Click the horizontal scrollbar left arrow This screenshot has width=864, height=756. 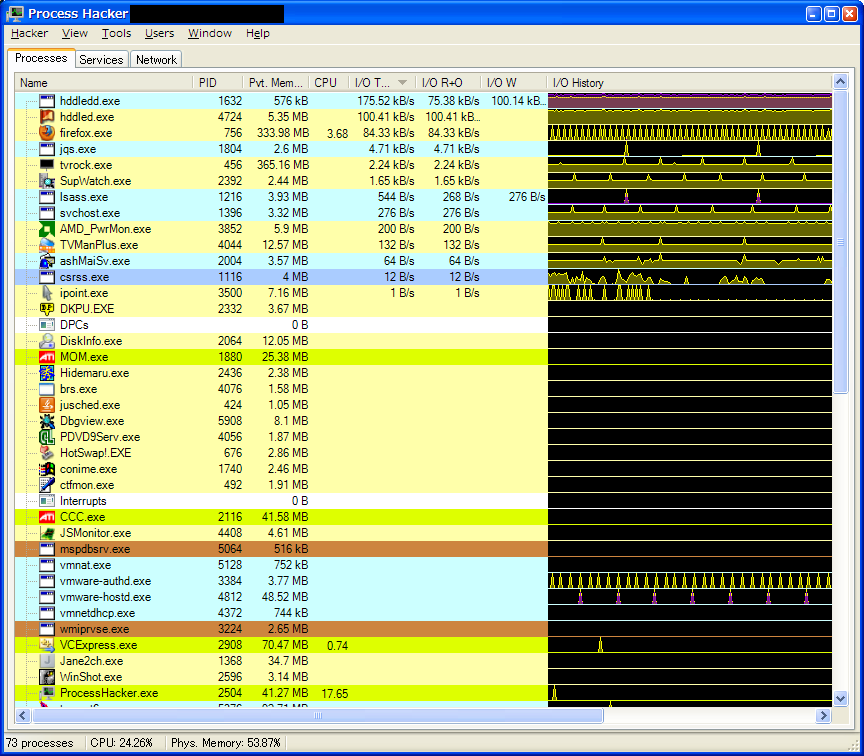pos(23,715)
